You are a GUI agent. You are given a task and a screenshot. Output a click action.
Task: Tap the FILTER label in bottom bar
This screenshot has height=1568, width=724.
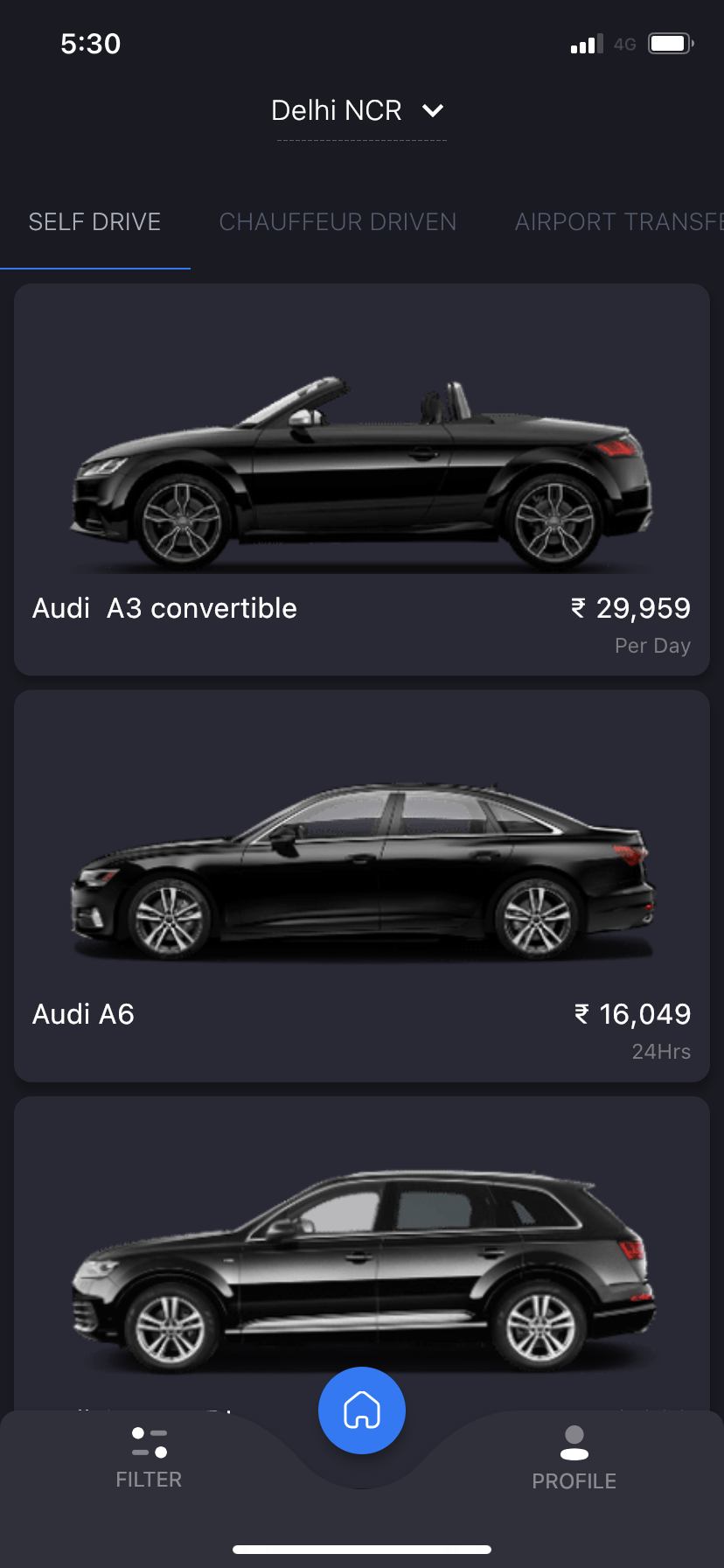click(x=149, y=1480)
